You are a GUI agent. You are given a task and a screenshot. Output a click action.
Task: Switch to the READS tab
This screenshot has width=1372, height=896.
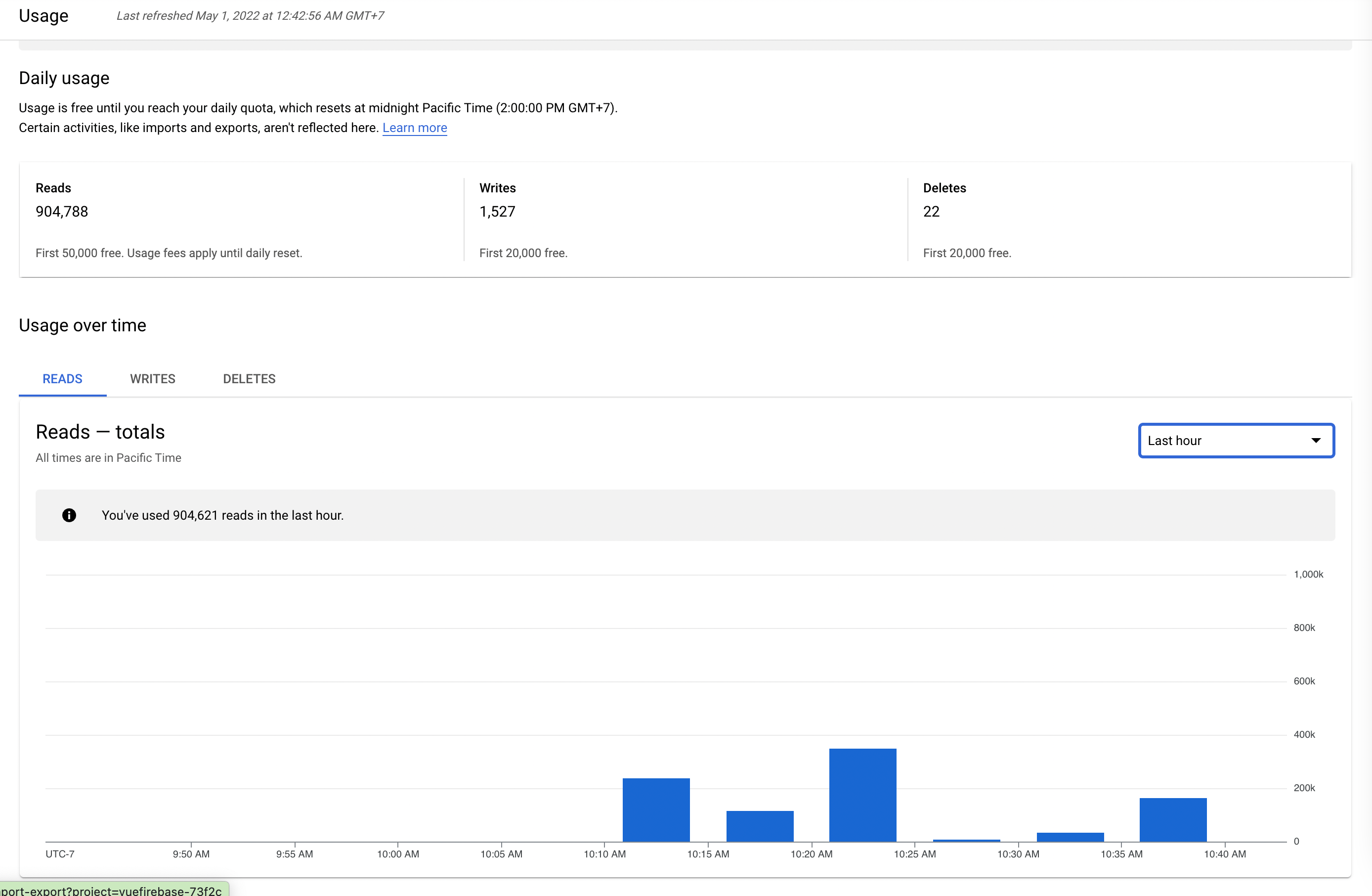click(62, 379)
